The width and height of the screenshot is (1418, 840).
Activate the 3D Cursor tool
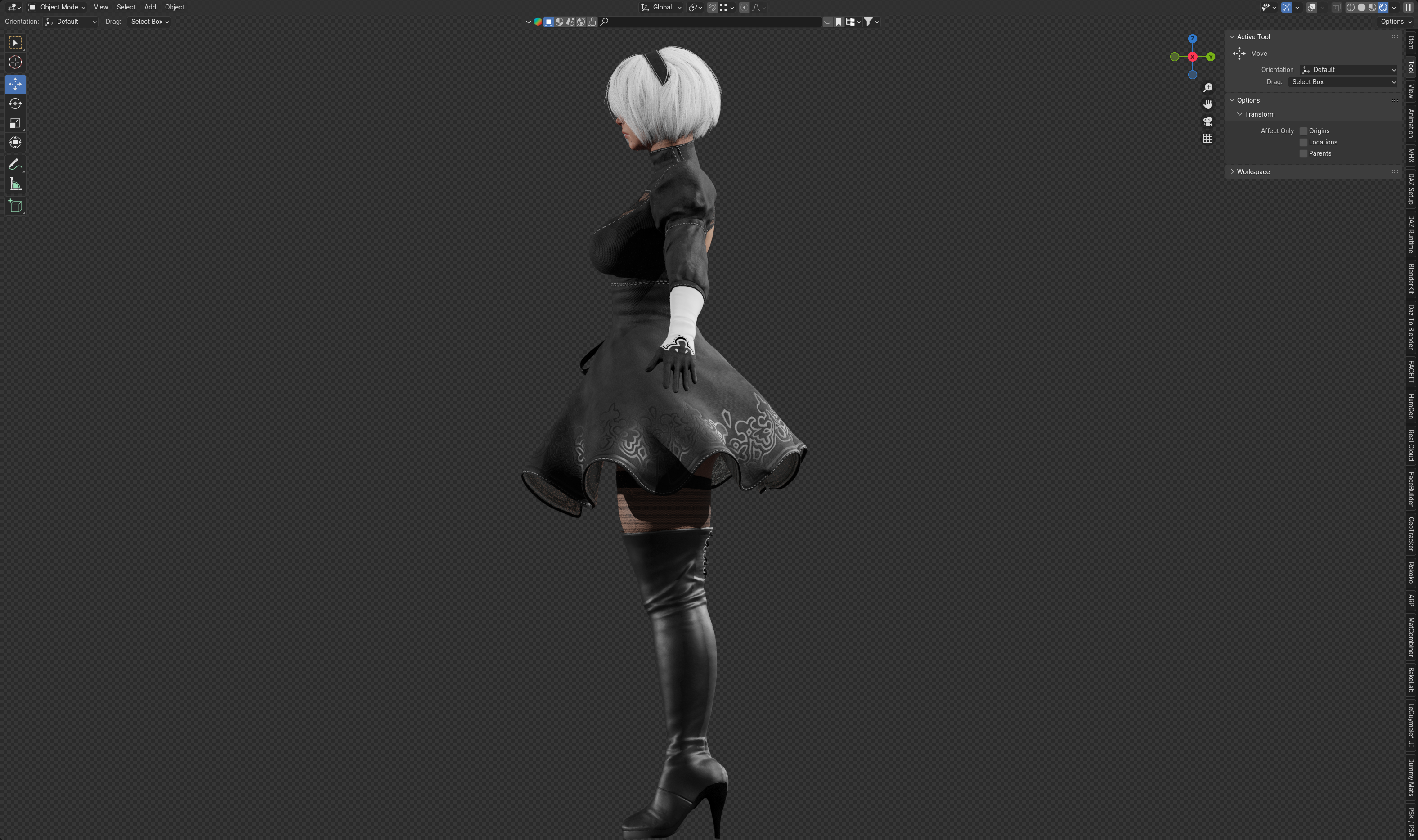coord(15,62)
